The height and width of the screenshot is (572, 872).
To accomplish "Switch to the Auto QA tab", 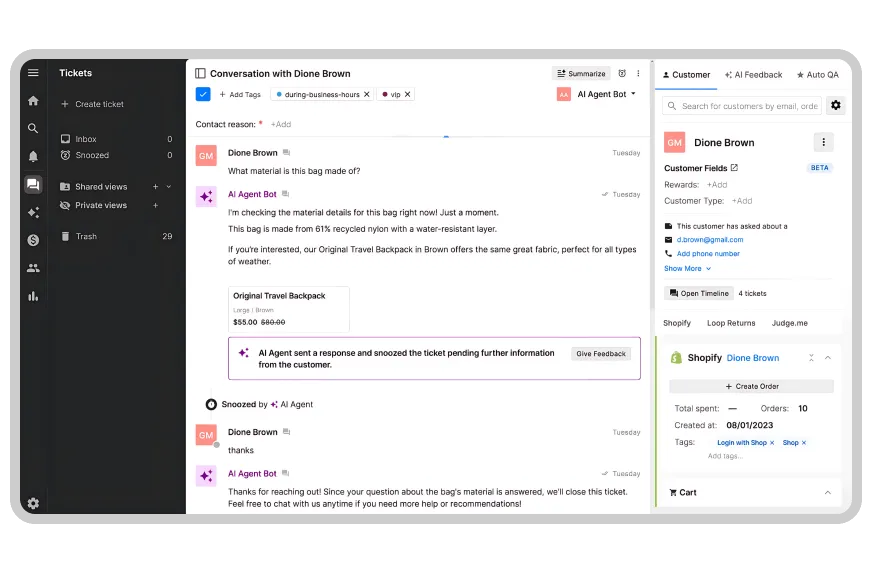I will pos(818,74).
